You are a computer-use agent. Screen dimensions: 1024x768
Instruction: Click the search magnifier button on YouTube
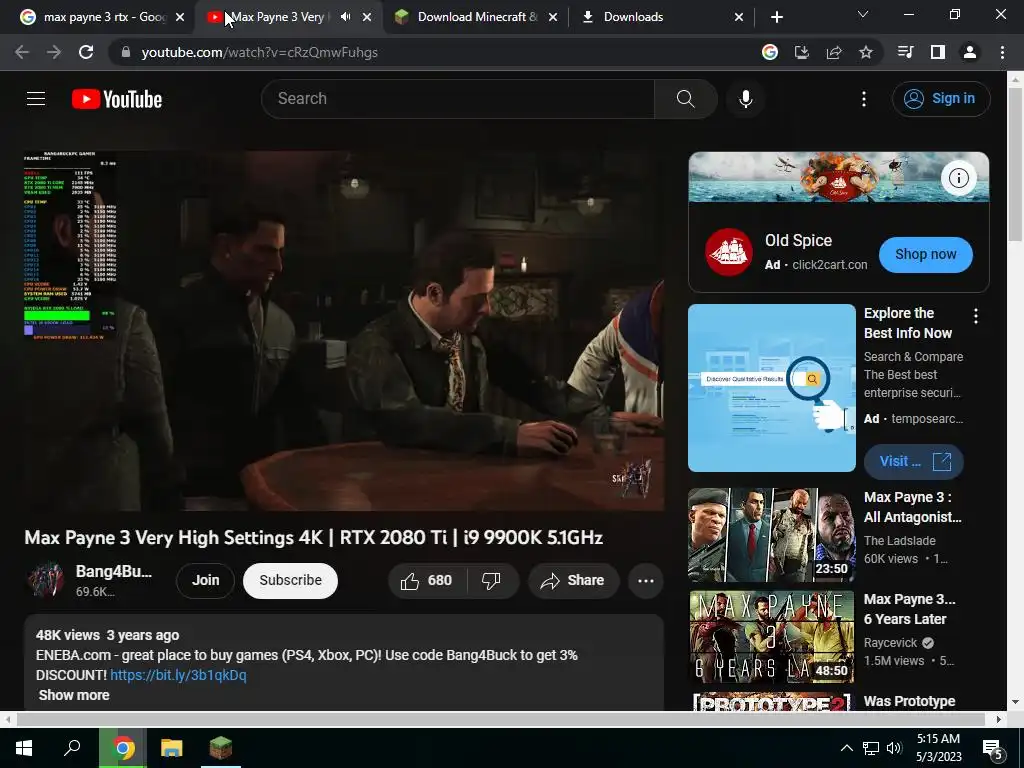pos(685,99)
